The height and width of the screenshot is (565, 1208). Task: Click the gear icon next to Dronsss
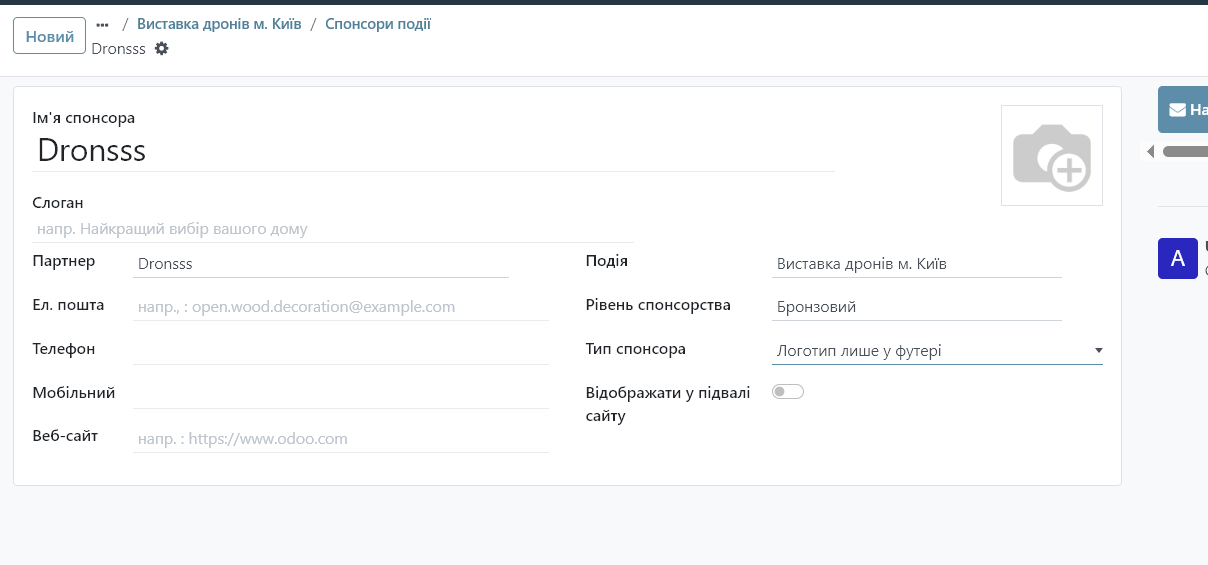(x=162, y=49)
